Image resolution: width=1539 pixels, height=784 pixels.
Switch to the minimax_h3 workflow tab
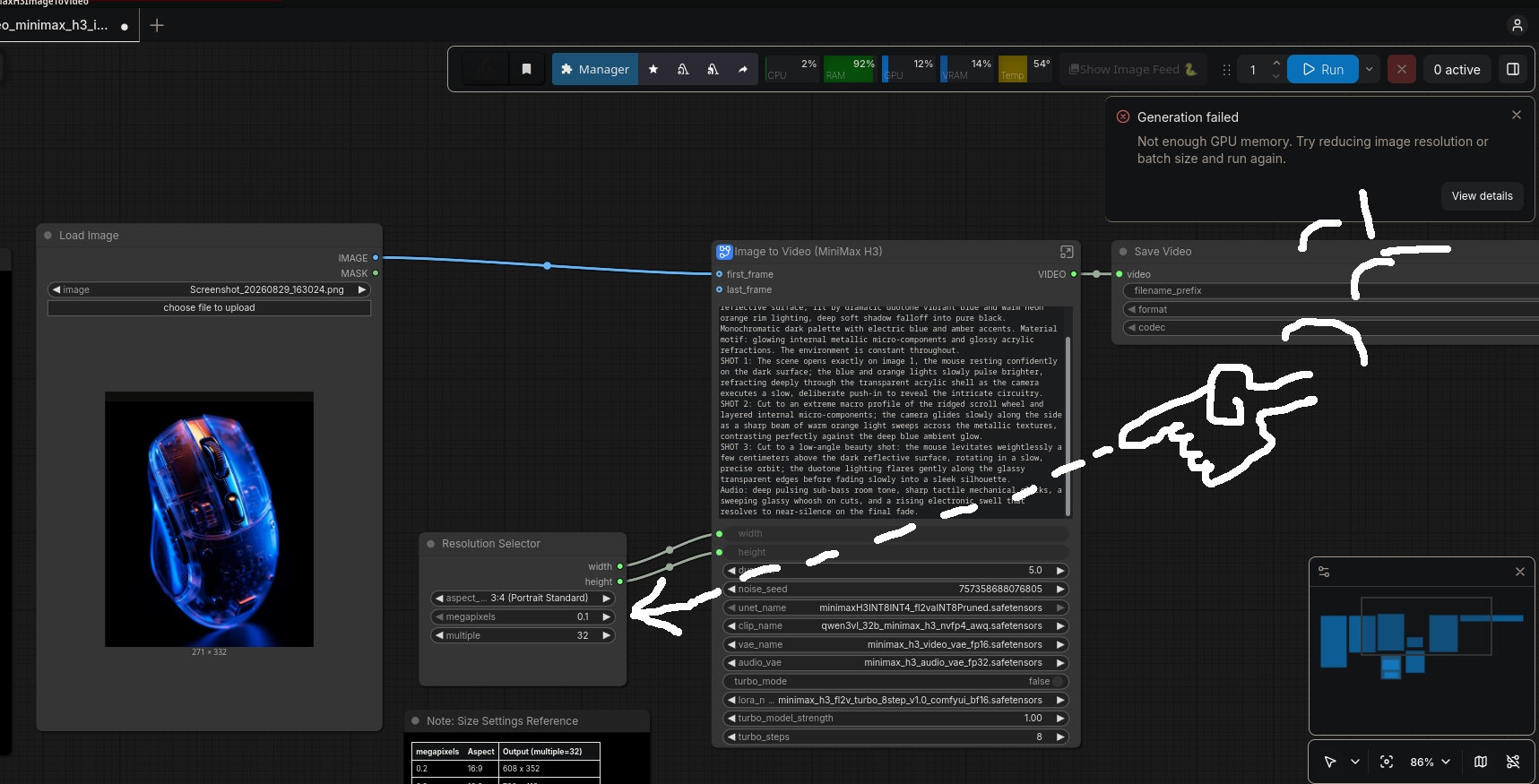point(63,25)
